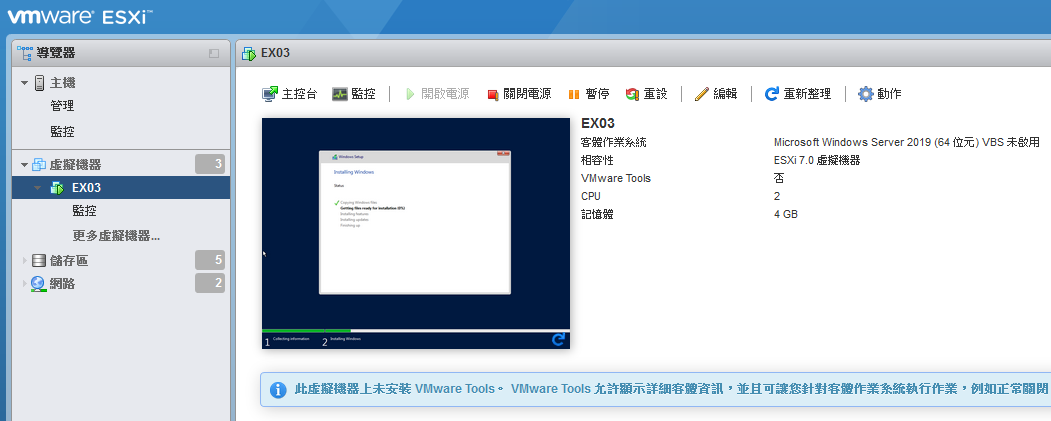This screenshot has width=1051, height=421.
Task: Open the 主控台 console button
Action: pyautogui.click(x=289, y=94)
